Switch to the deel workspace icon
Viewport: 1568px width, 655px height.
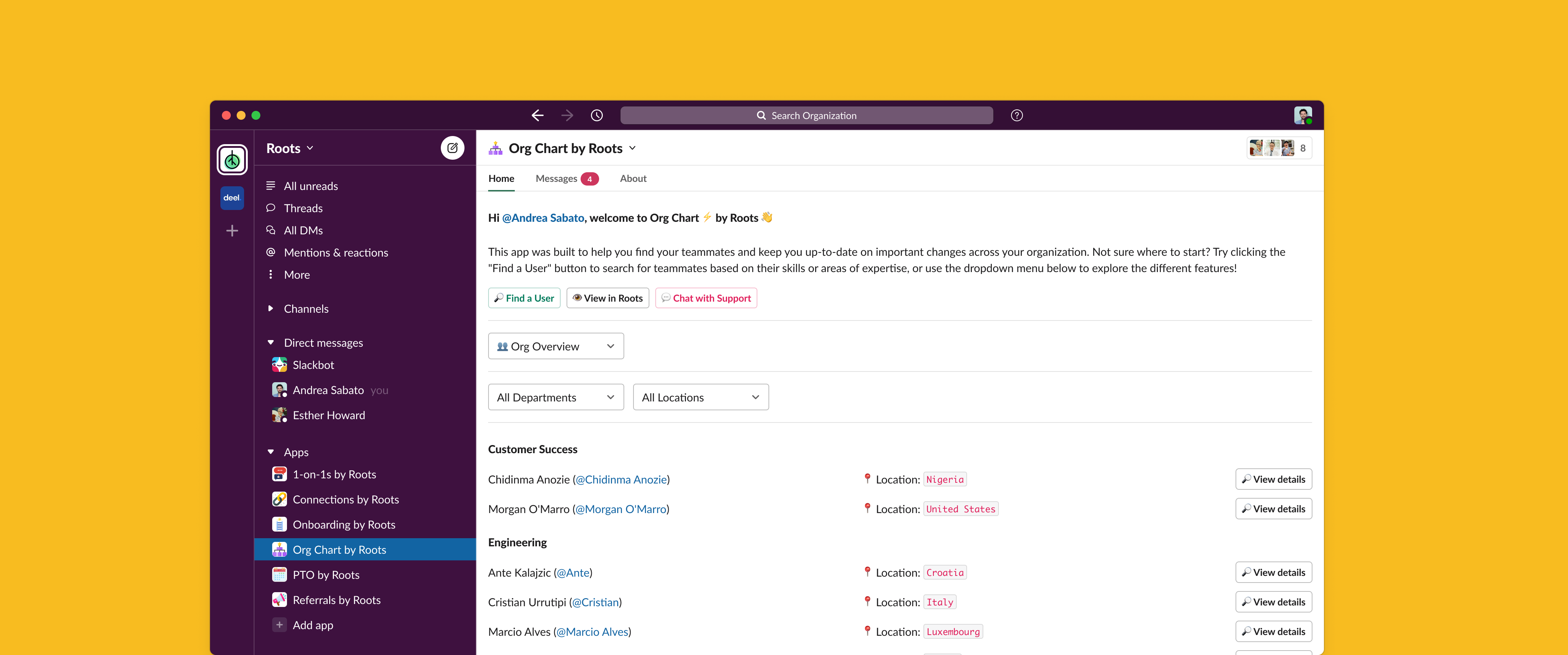[232, 198]
